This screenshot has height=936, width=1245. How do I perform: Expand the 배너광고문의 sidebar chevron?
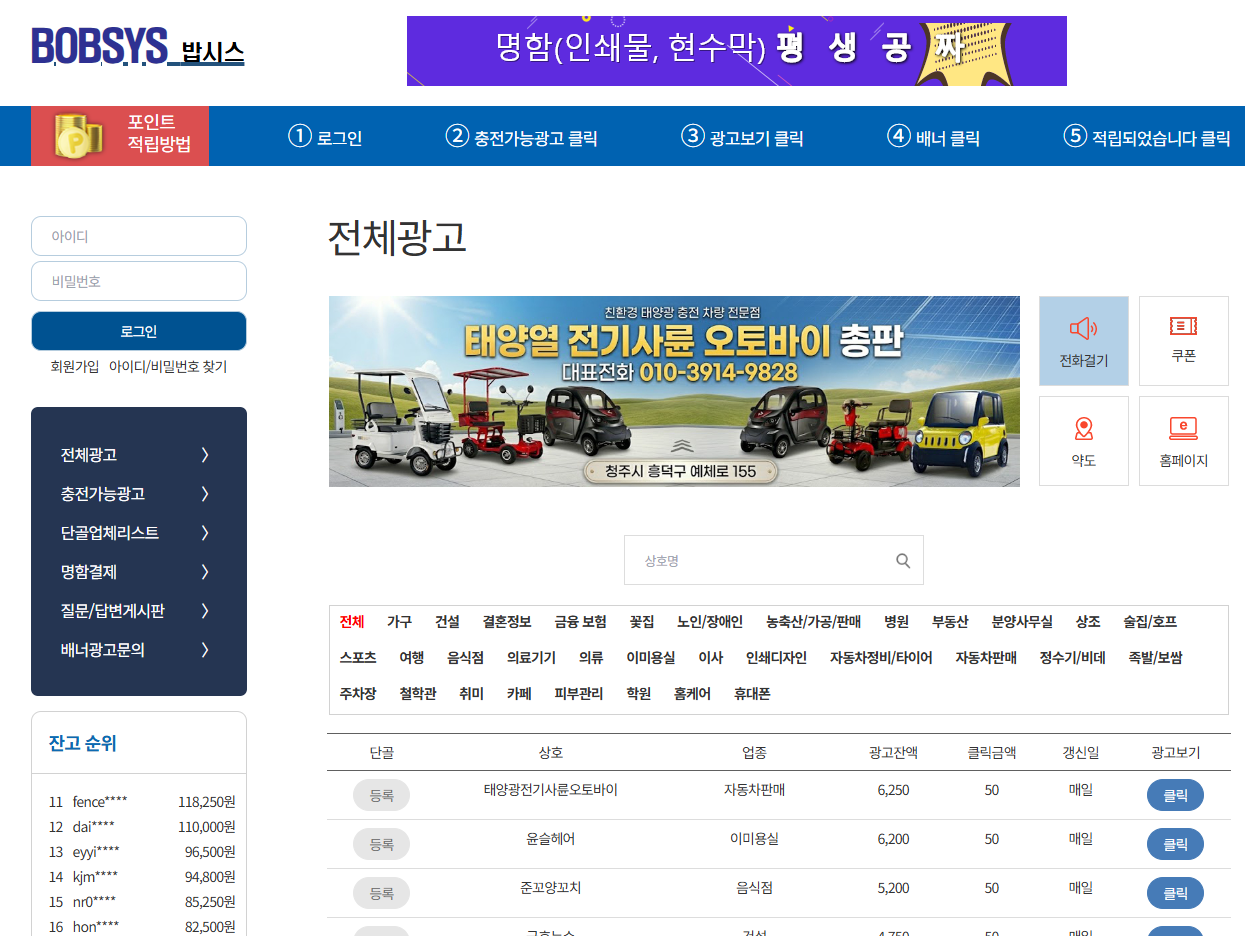point(205,650)
